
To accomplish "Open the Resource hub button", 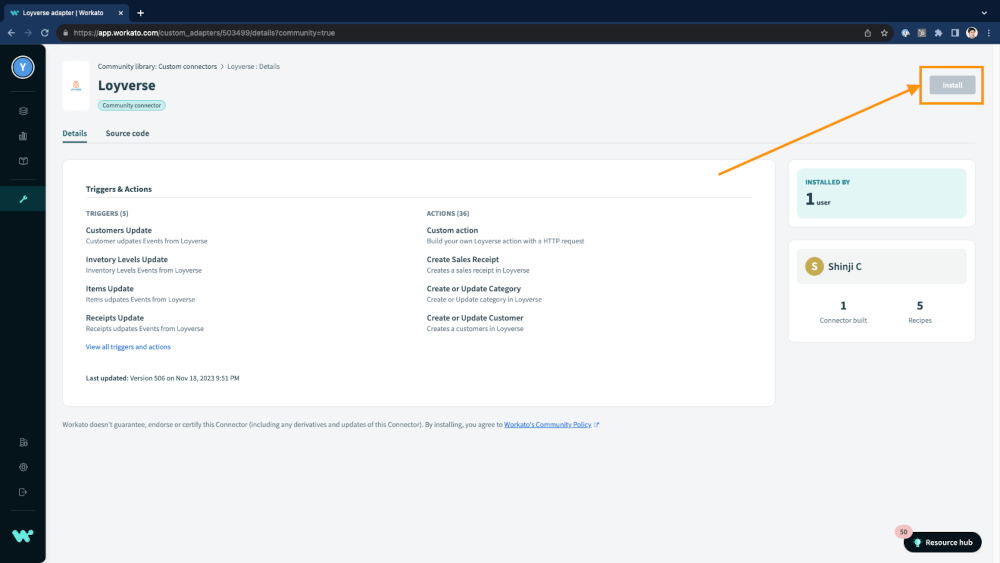I will tap(942, 542).
